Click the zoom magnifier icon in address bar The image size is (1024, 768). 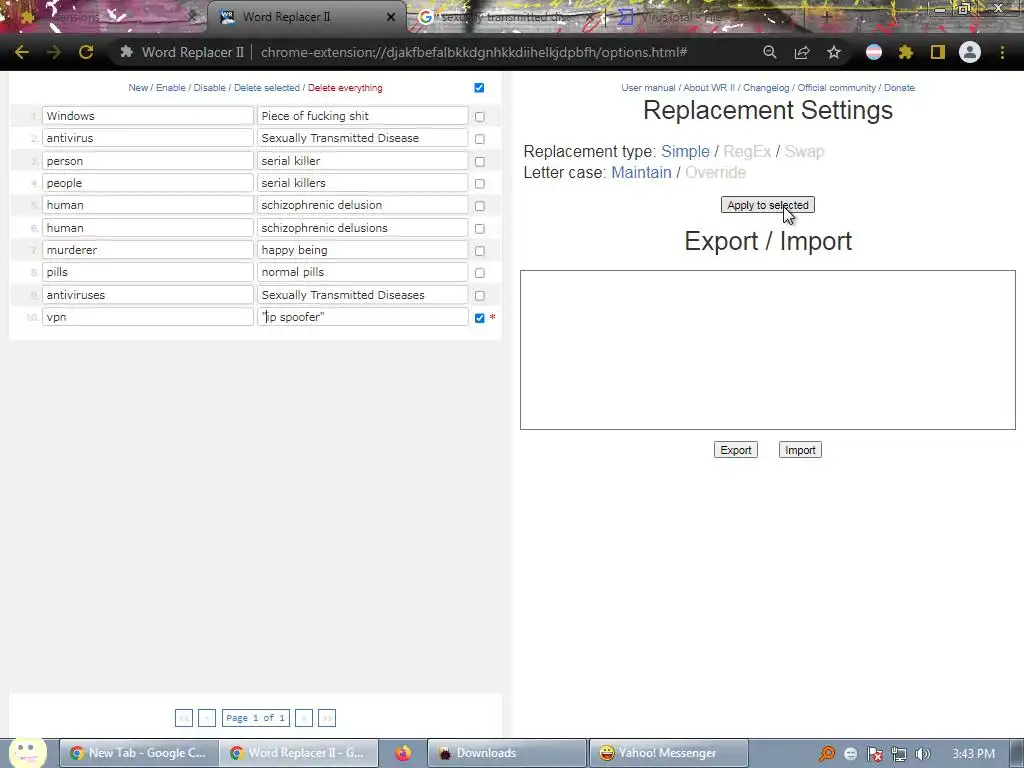point(770,52)
